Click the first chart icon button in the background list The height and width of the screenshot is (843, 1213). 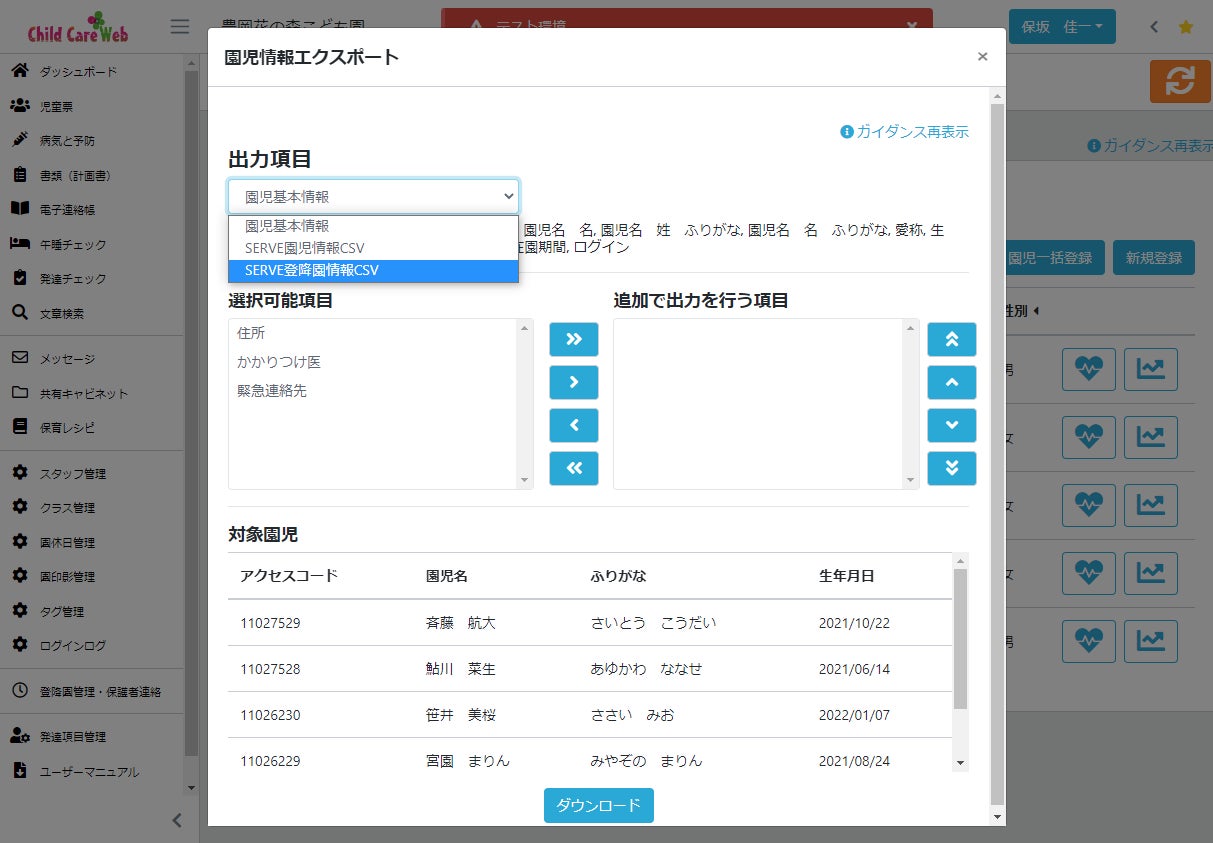coord(1151,369)
